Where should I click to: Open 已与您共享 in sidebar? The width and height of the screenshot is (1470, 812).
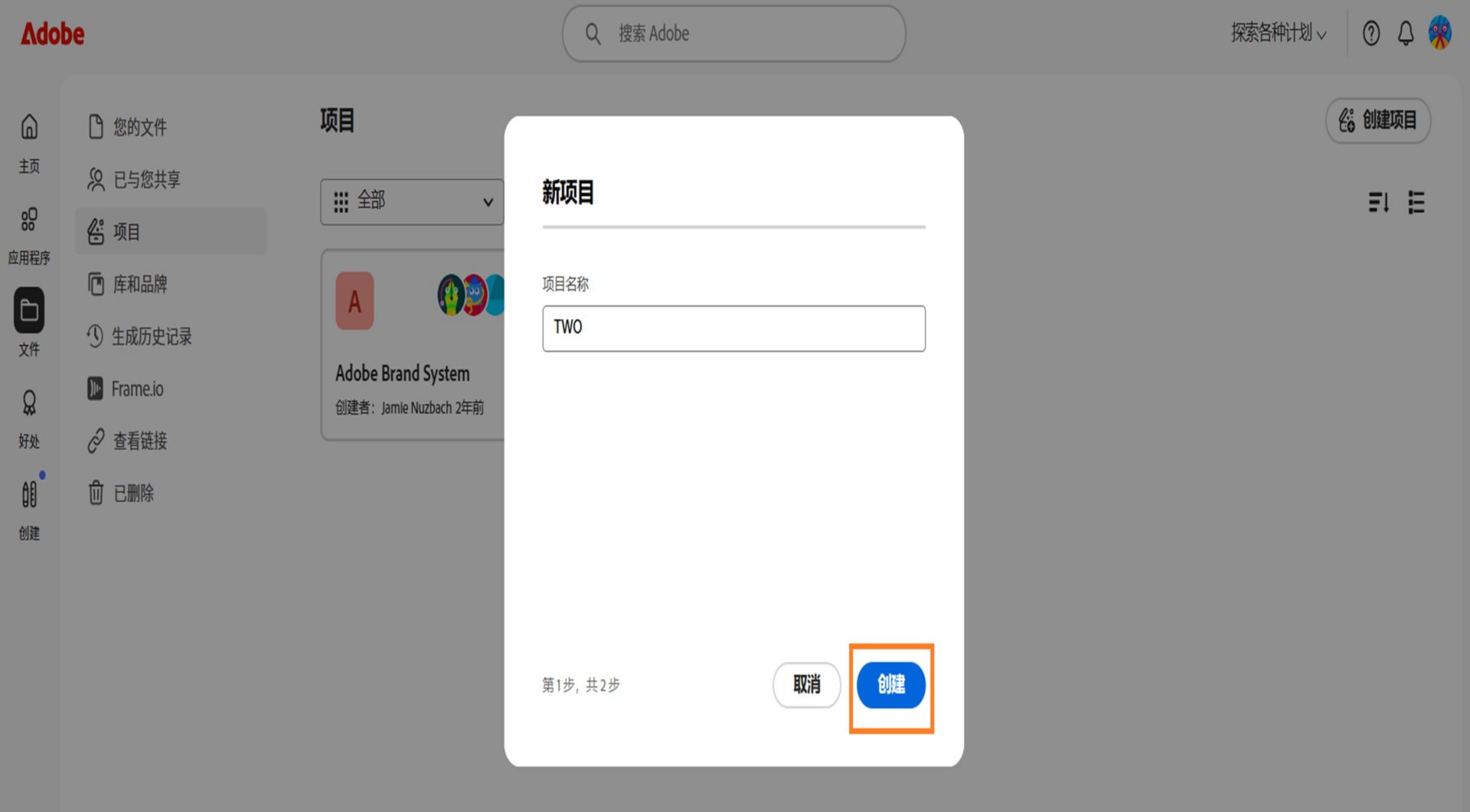click(x=171, y=179)
